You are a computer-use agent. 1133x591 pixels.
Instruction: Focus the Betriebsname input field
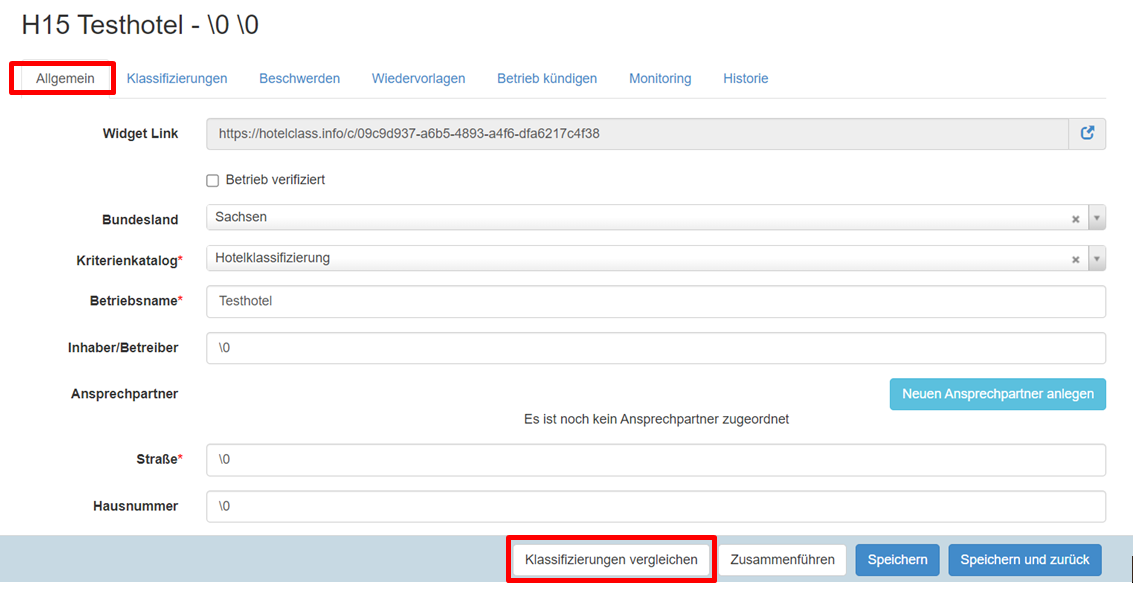[655, 301]
